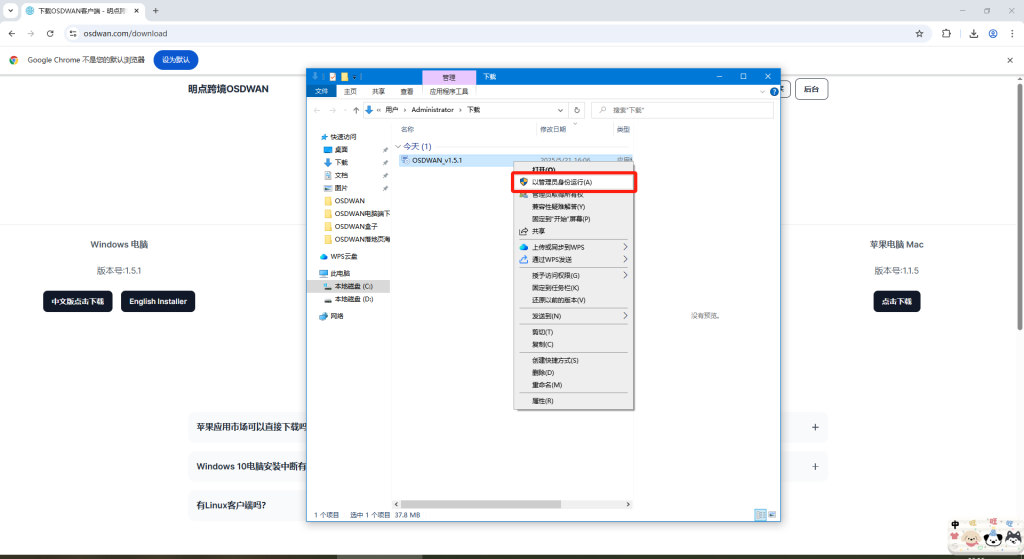
Task: Dismiss the default browser infobar
Action: 1010,60
